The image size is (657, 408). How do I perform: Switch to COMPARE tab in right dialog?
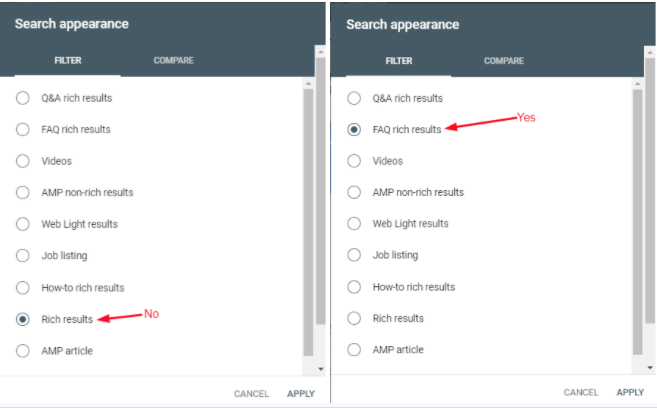point(504,61)
